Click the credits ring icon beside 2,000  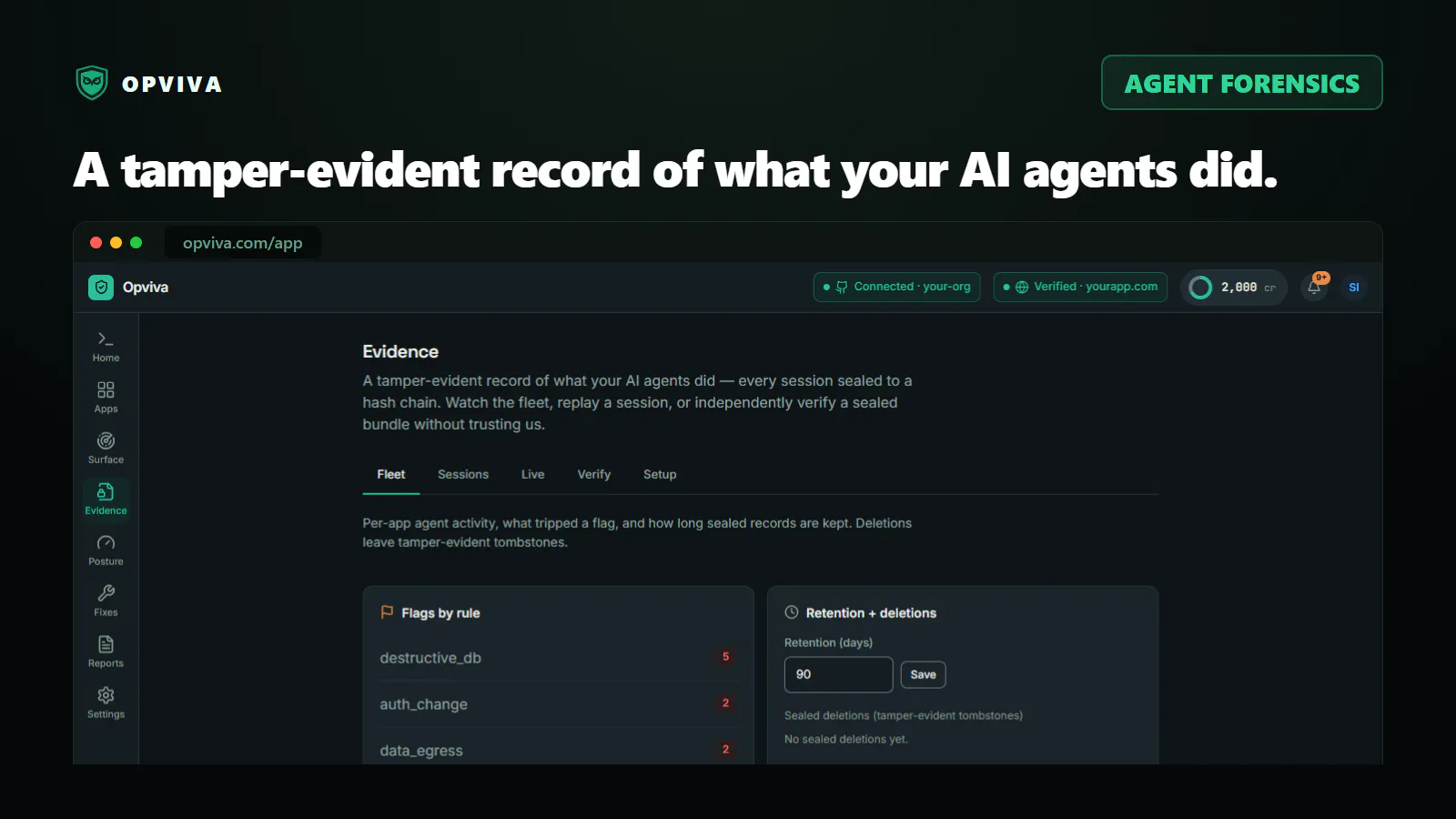pyautogui.click(x=1200, y=288)
